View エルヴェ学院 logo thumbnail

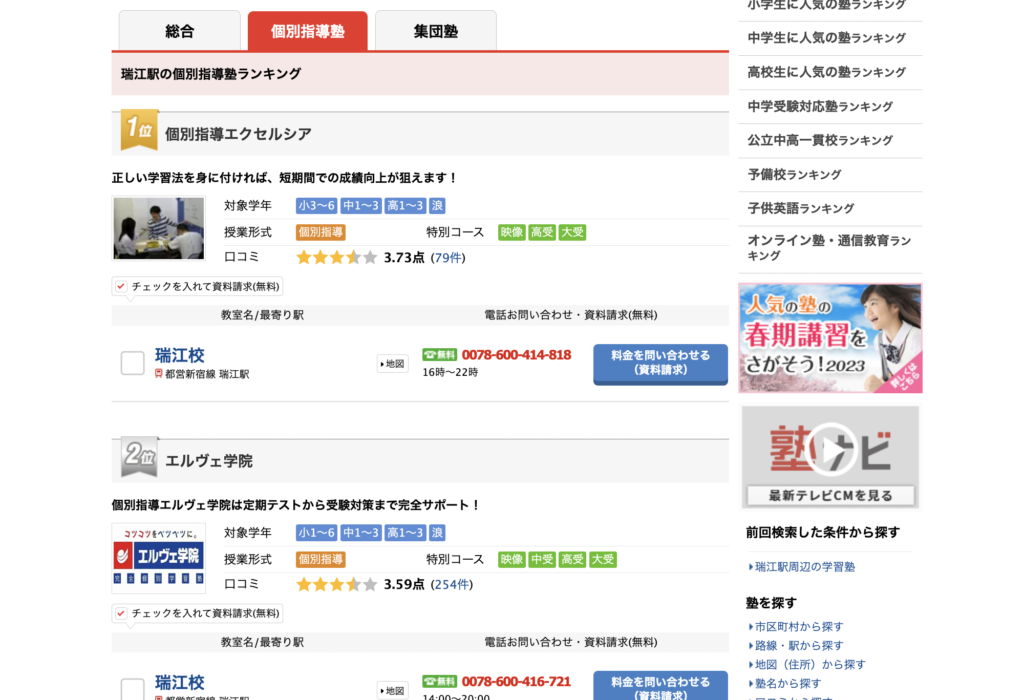tap(159, 558)
